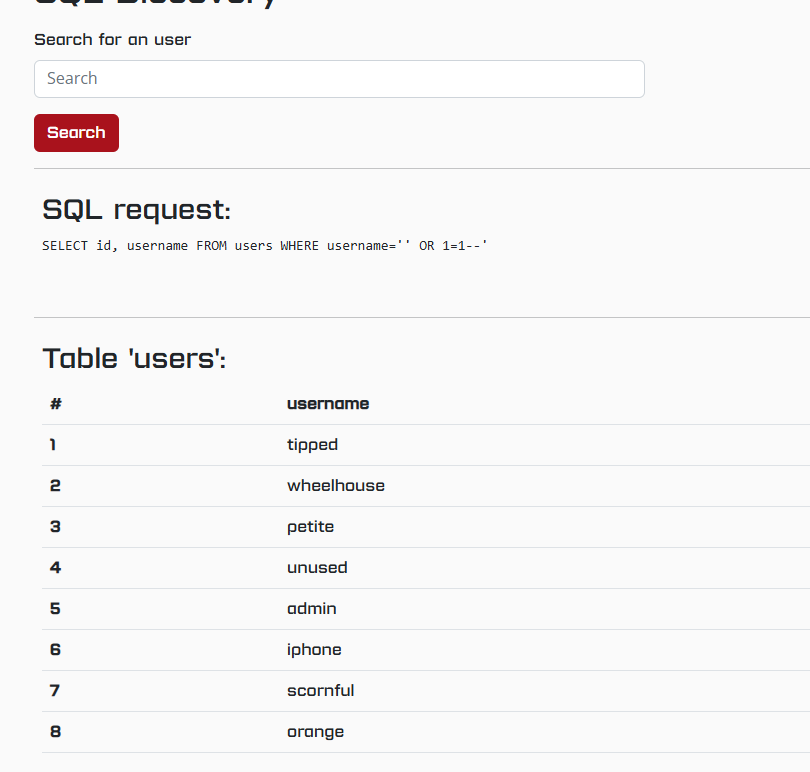This screenshot has width=810, height=772.
Task: Click the 'petite' username entry
Action: point(310,527)
